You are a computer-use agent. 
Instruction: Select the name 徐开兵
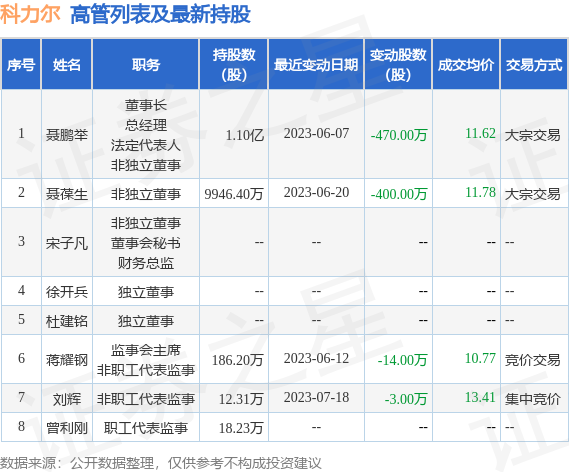coord(67,292)
